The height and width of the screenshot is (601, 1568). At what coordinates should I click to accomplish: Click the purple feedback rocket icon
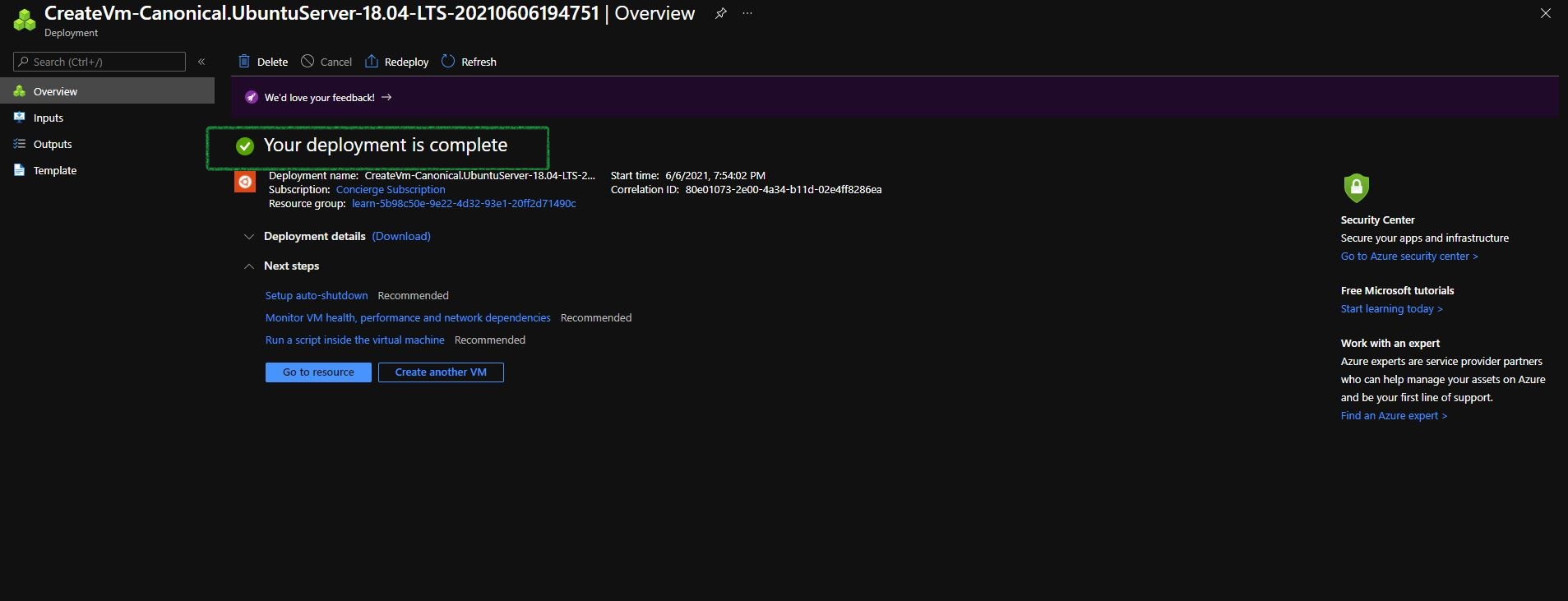(x=252, y=97)
